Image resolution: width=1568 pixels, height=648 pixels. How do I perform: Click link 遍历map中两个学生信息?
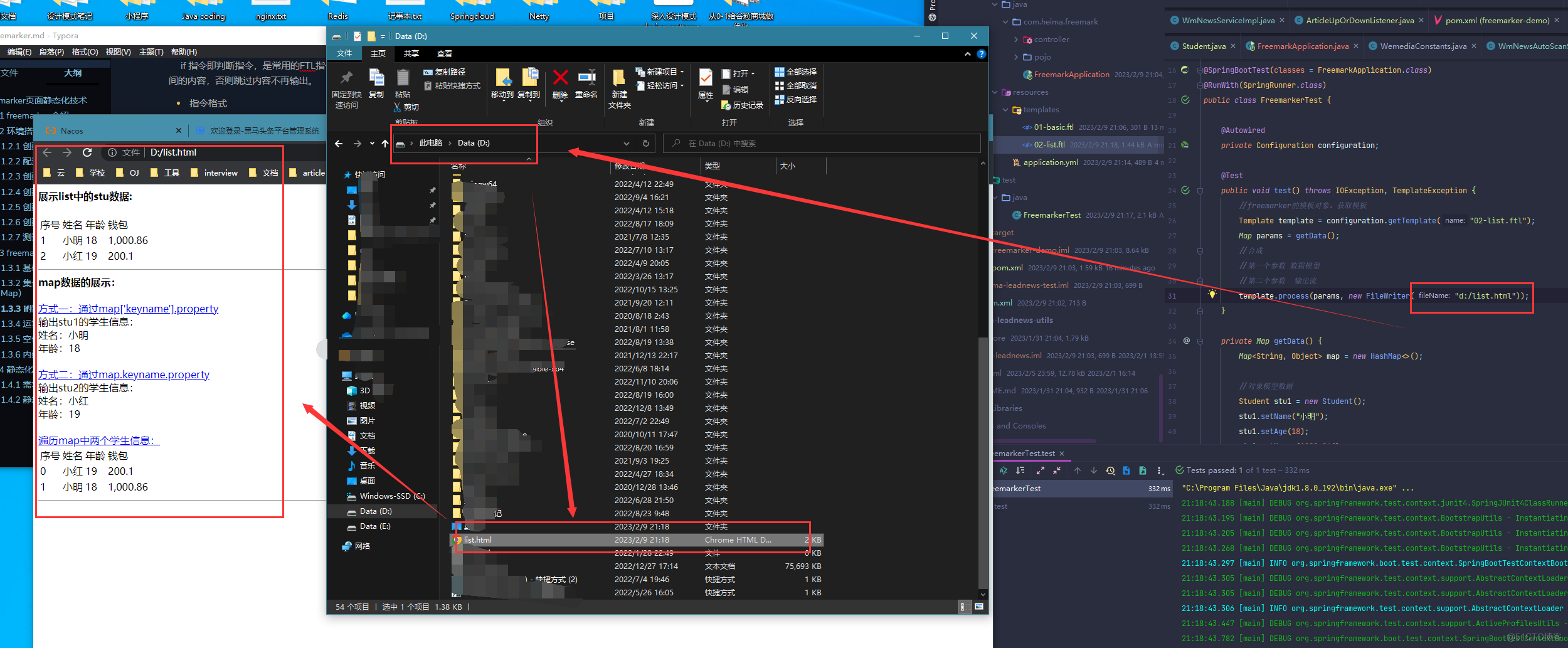point(99,440)
